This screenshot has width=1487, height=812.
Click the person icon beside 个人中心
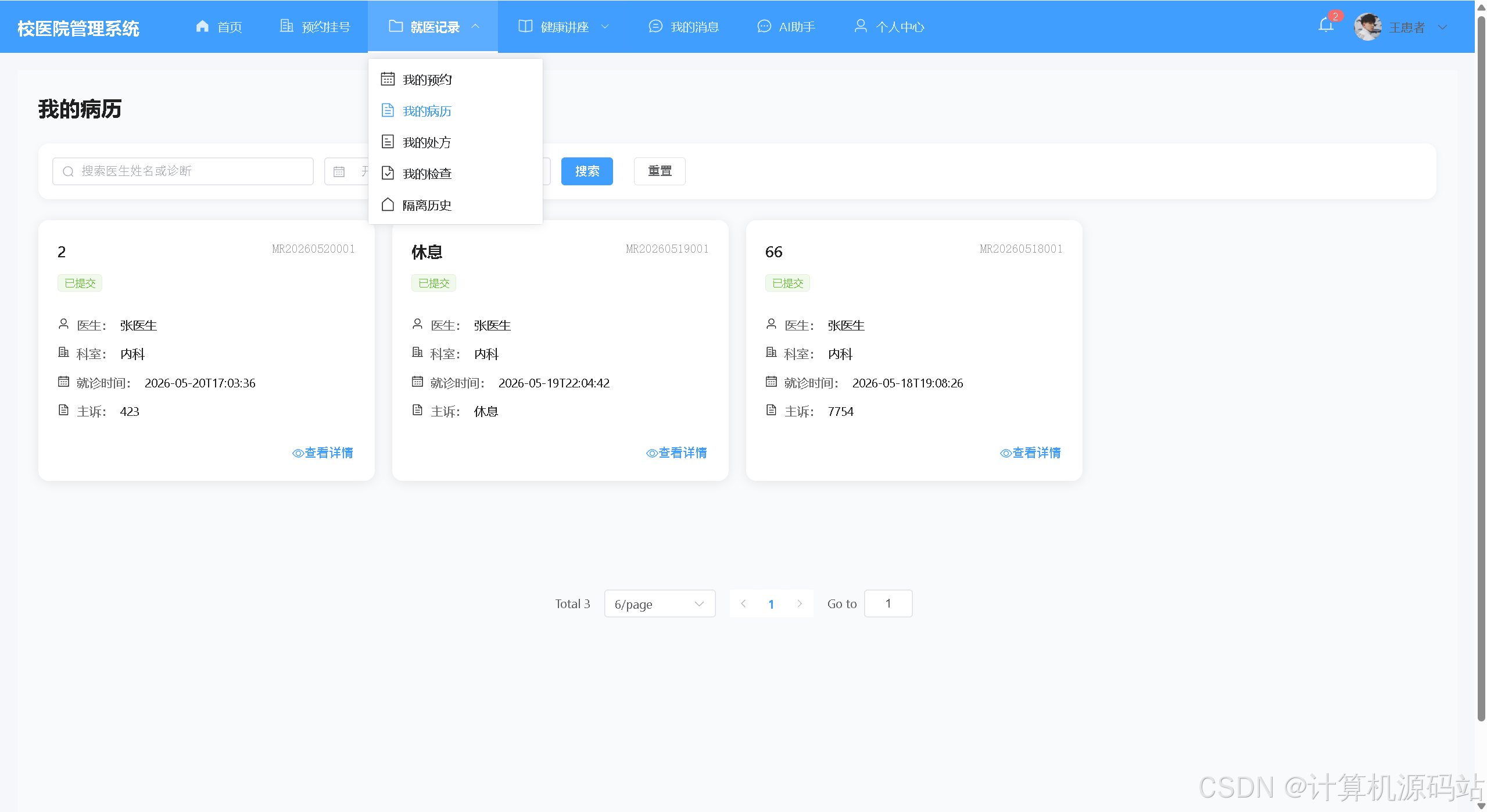tap(861, 26)
